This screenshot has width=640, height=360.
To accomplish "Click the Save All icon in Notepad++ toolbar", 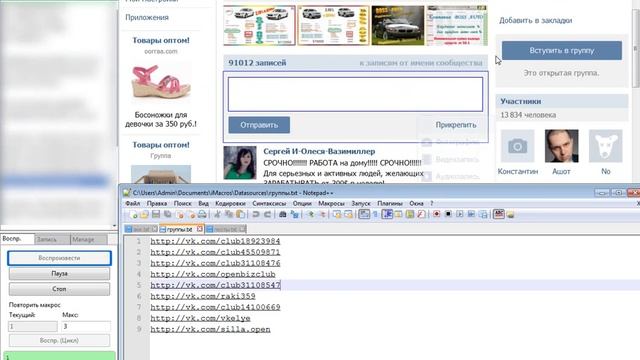I will [x=168, y=214].
